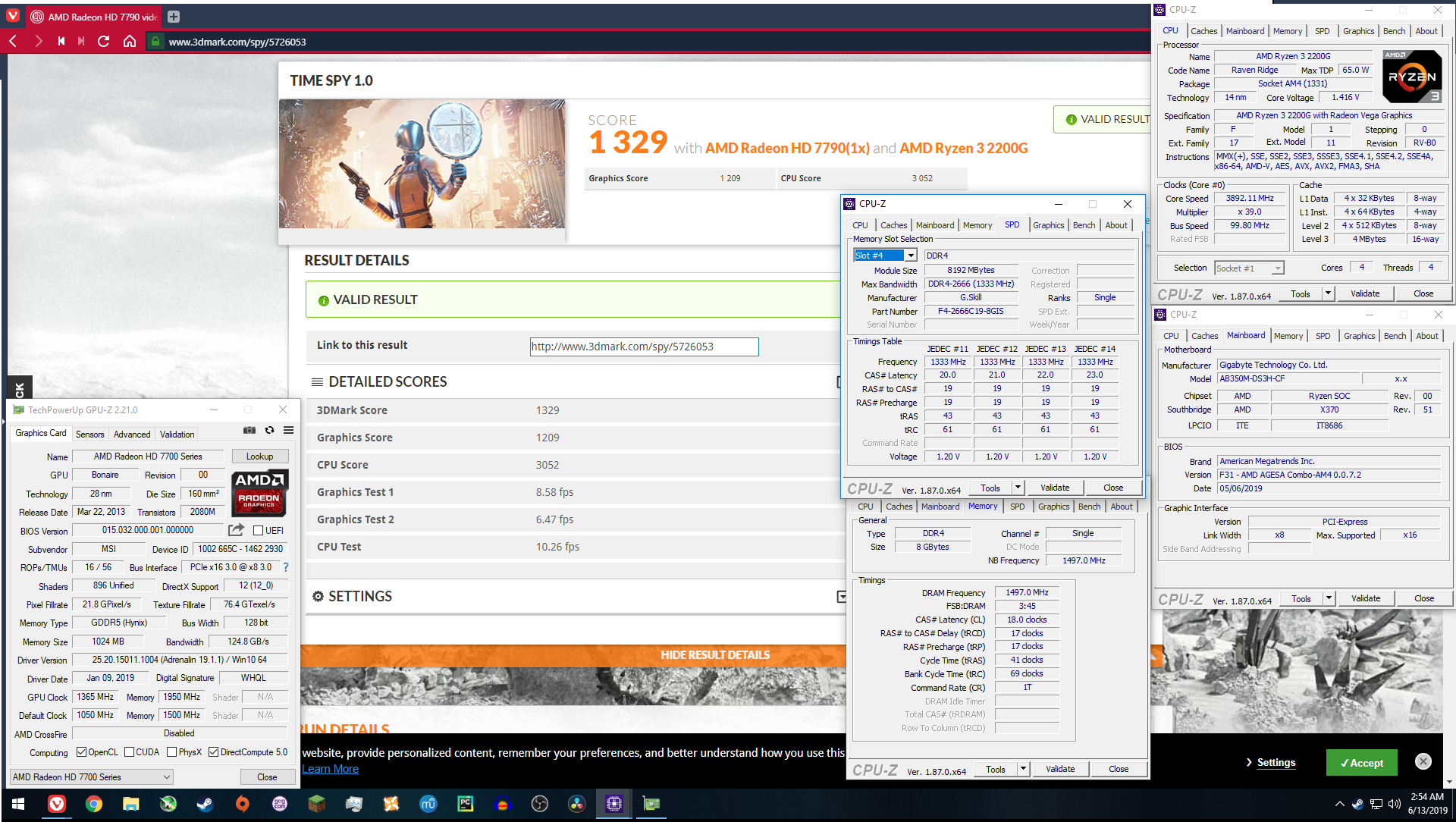Click the green padlock site info icon
The width and height of the screenshot is (1456, 822).
155,42
